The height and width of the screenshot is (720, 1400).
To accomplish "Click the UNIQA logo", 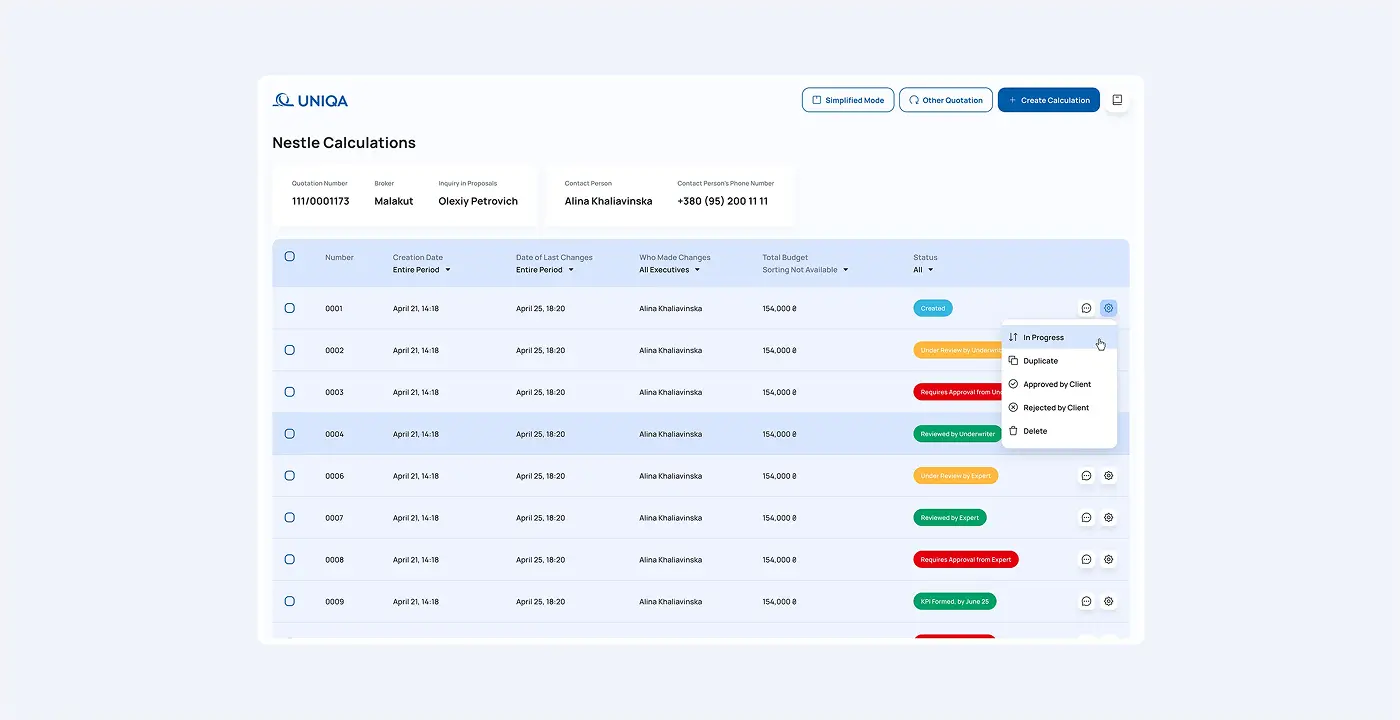I will tap(310, 99).
